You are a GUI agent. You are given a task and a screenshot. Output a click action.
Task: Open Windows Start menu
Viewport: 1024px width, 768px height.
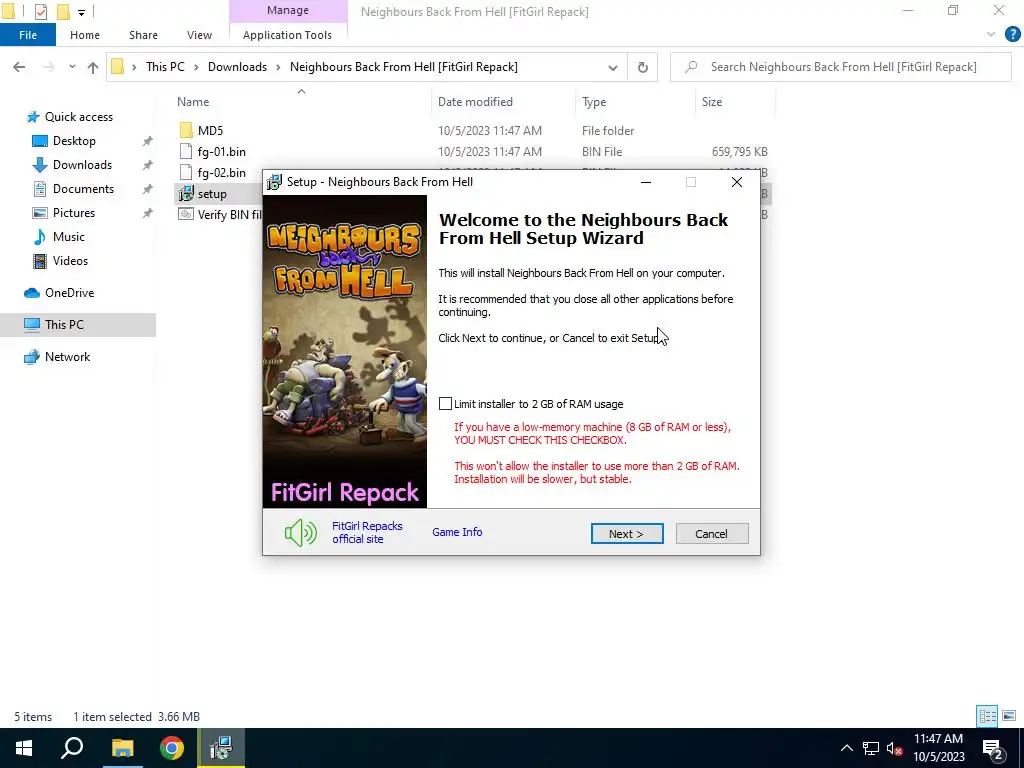pyautogui.click(x=24, y=748)
